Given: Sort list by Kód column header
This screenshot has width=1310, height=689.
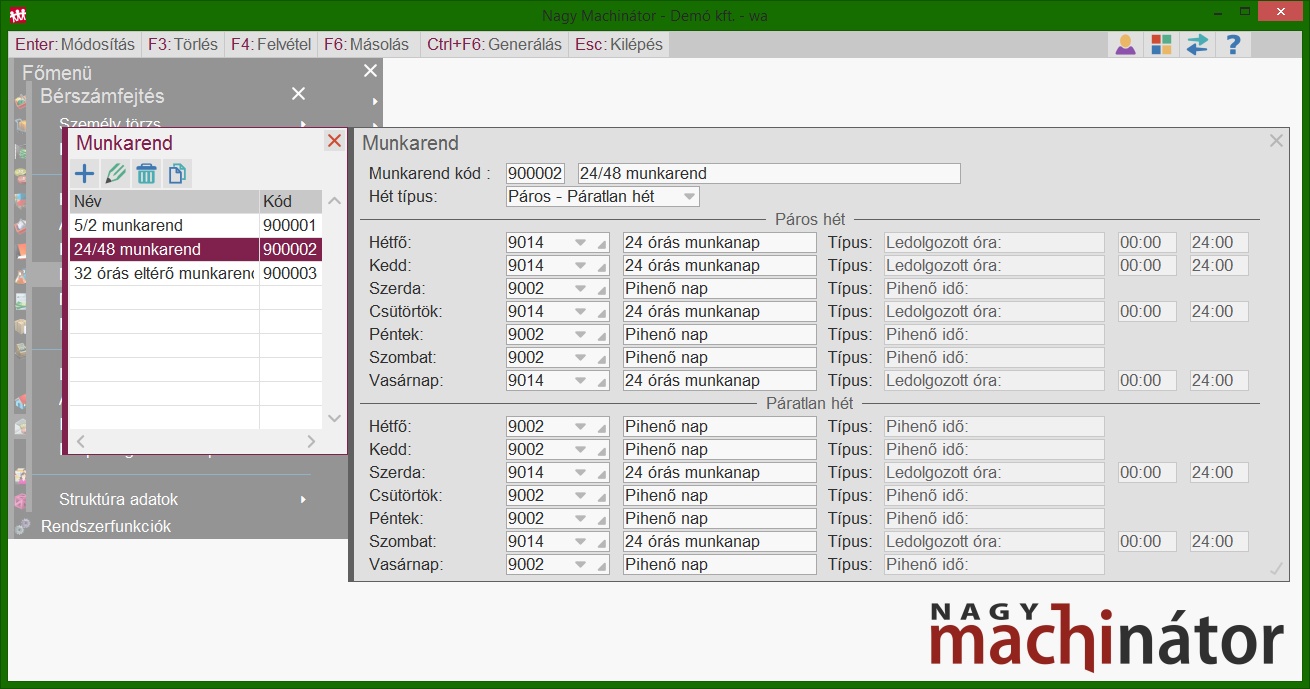Looking at the screenshot, I should pyautogui.click(x=291, y=202).
